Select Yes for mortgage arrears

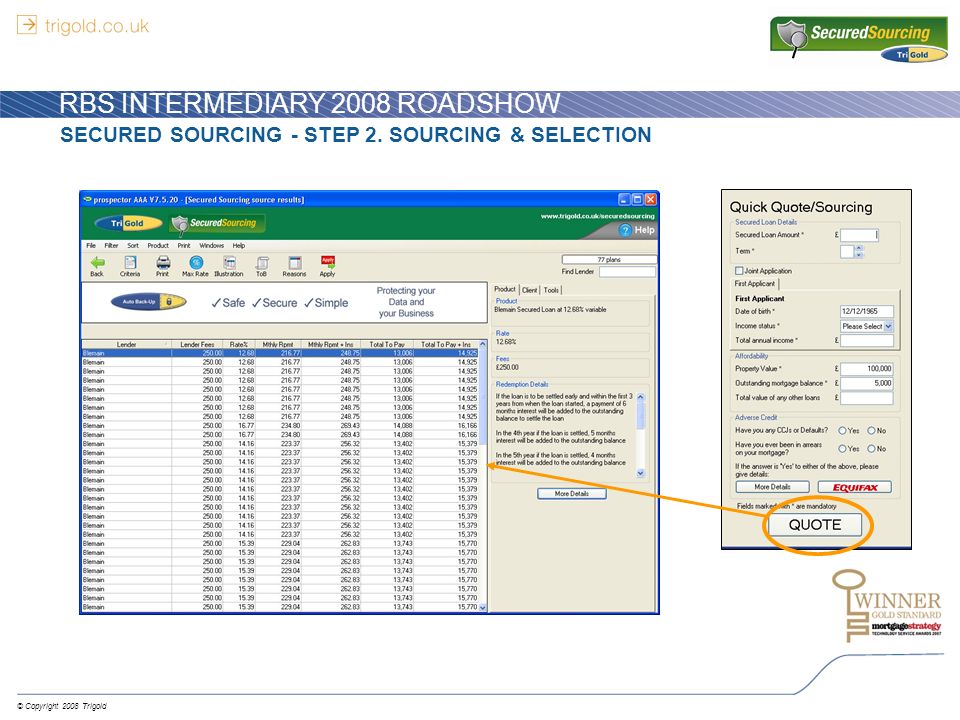coord(842,449)
